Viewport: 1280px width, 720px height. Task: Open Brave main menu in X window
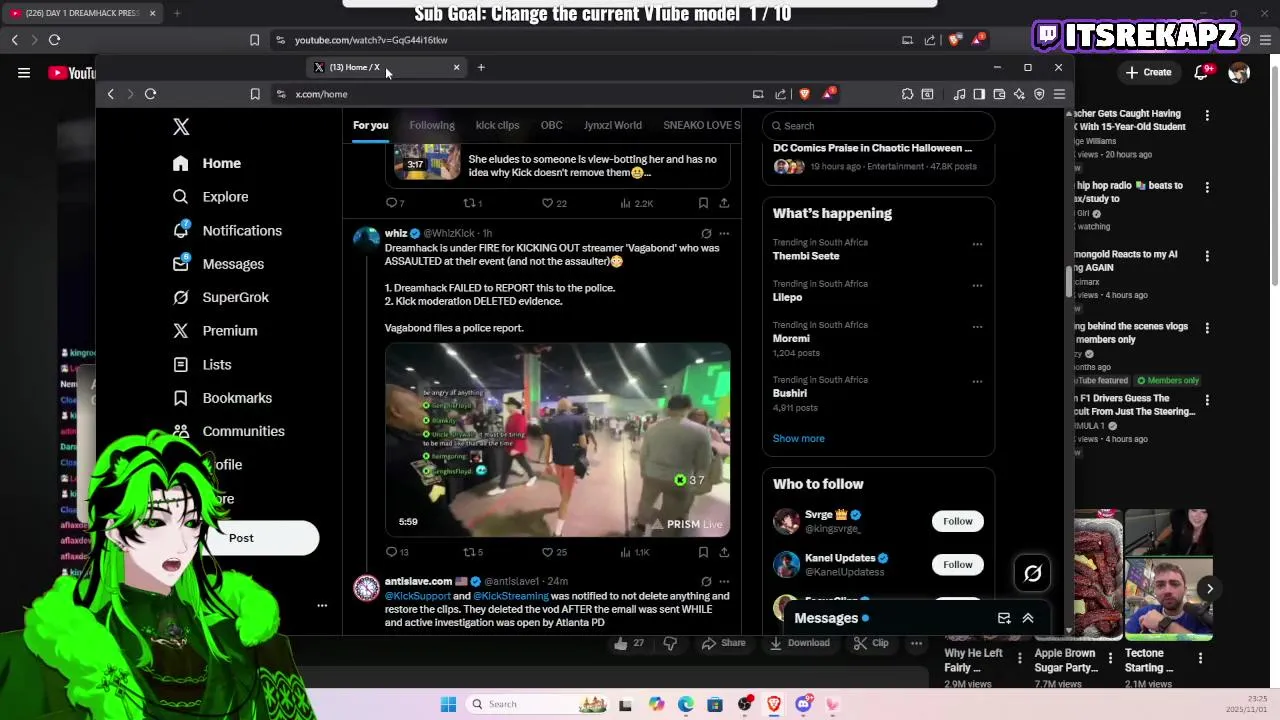1059,94
